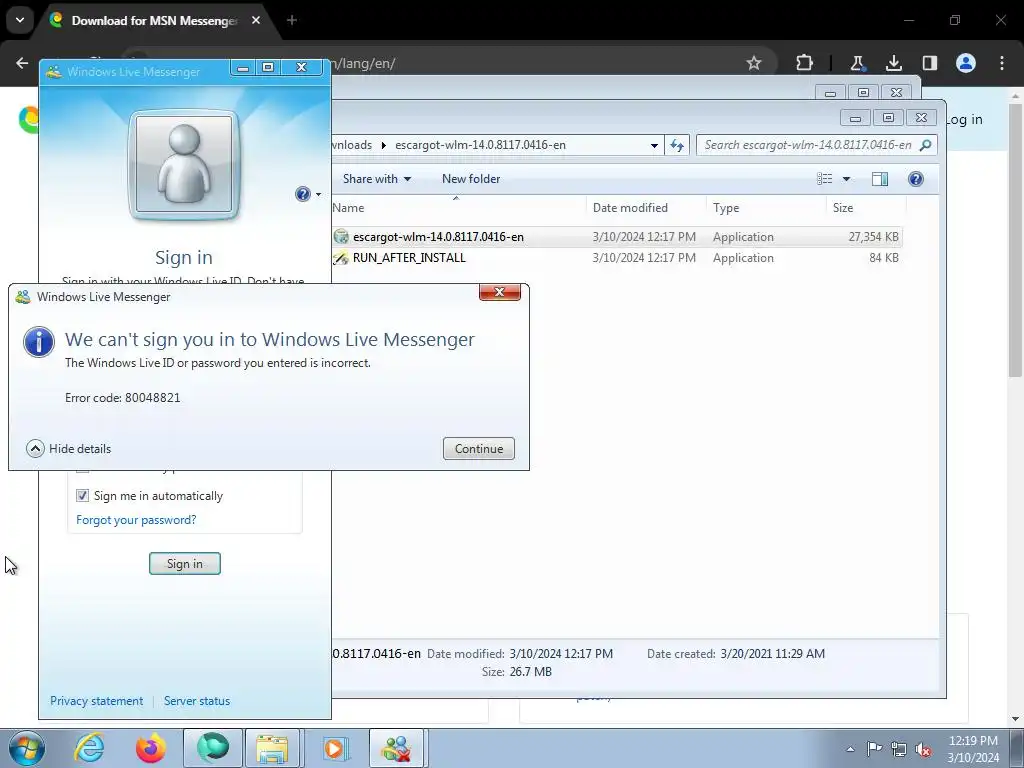Show hidden system tray icons arrow
The width and height of the screenshot is (1024, 768).
pyautogui.click(x=850, y=749)
